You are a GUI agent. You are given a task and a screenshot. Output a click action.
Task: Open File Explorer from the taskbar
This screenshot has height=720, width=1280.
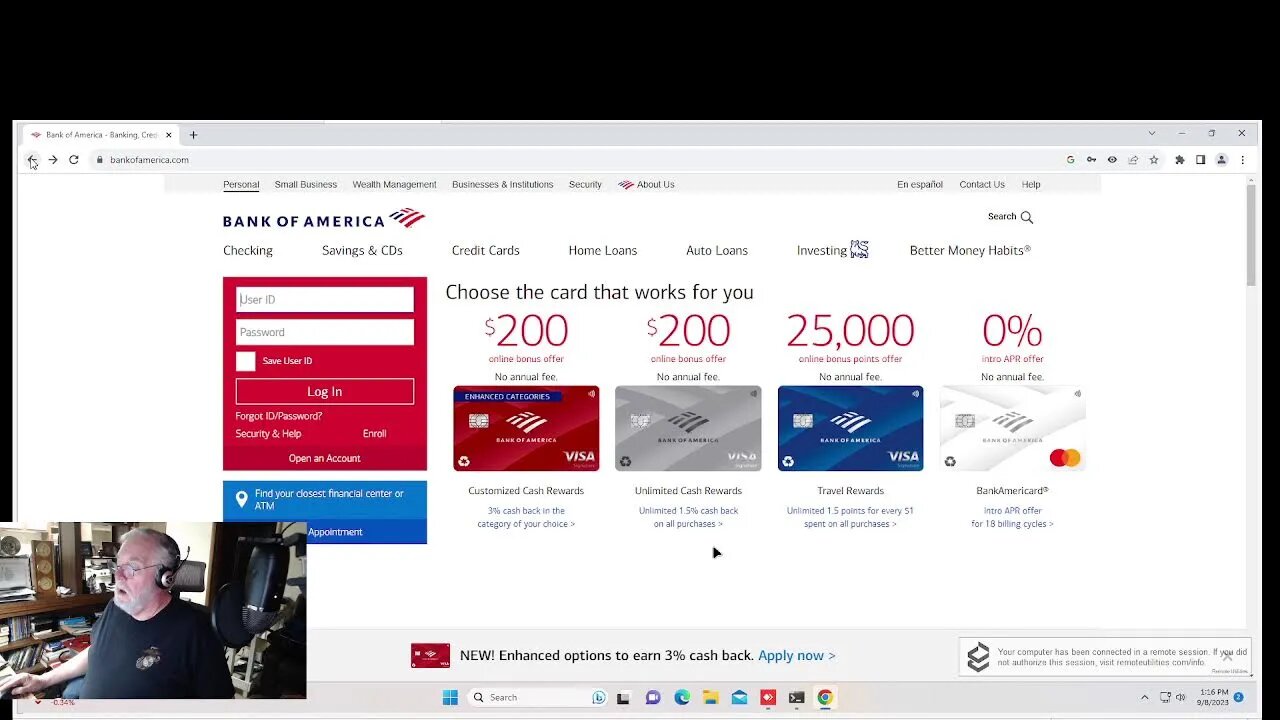tap(710, 698)
